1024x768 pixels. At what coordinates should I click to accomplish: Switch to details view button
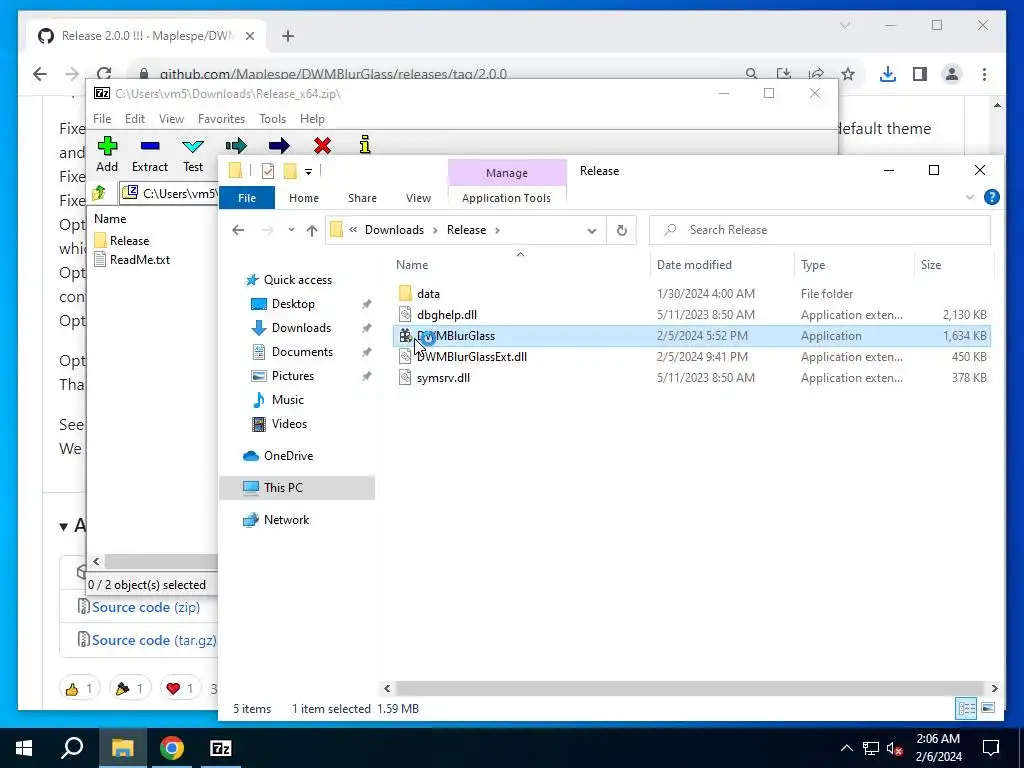967,708
